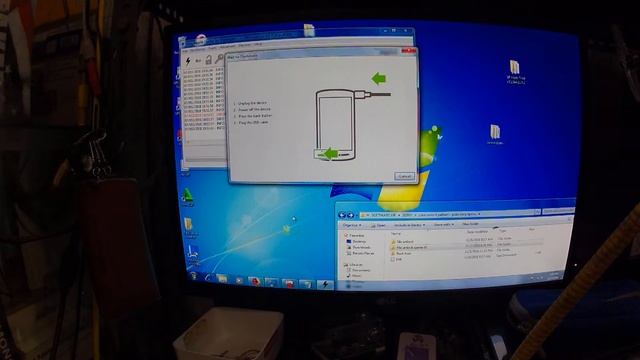Viewport: 640px width, 360px height.
Task: Click the Forward arrow in the Explorer window
Action: (351, 215)
